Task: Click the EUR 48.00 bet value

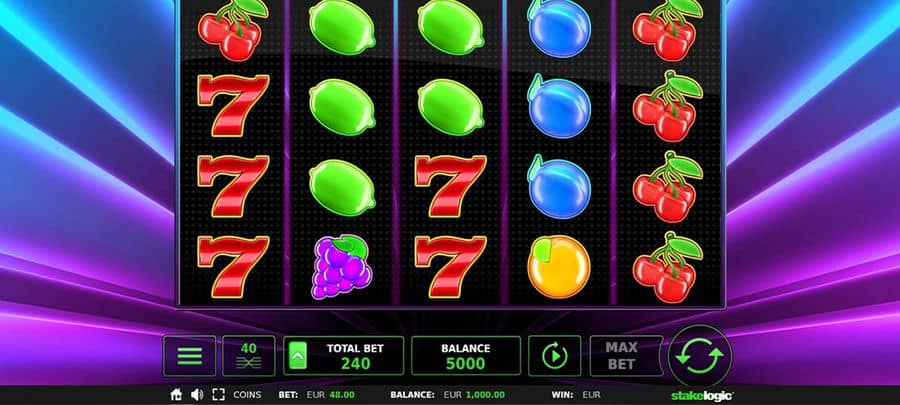Action: click(x=331, y=395)
